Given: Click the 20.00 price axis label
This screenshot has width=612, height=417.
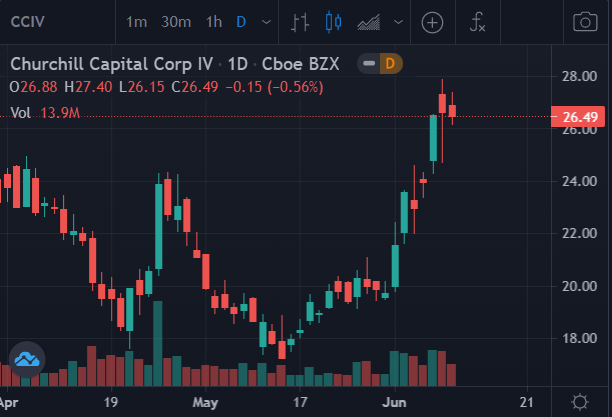Looking at the screenshot, I should click(x=579, y=286).
